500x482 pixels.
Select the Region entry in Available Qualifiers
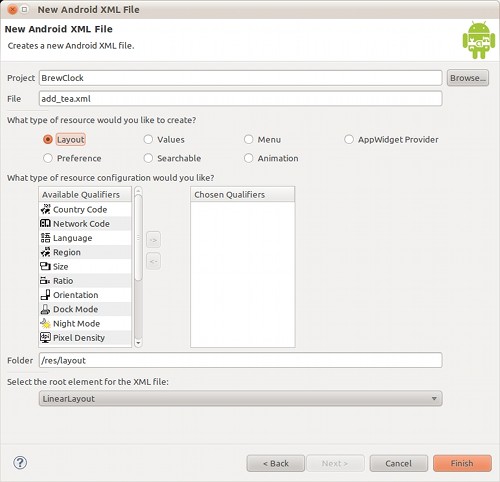pyautogui.click(x=85, y=252)
